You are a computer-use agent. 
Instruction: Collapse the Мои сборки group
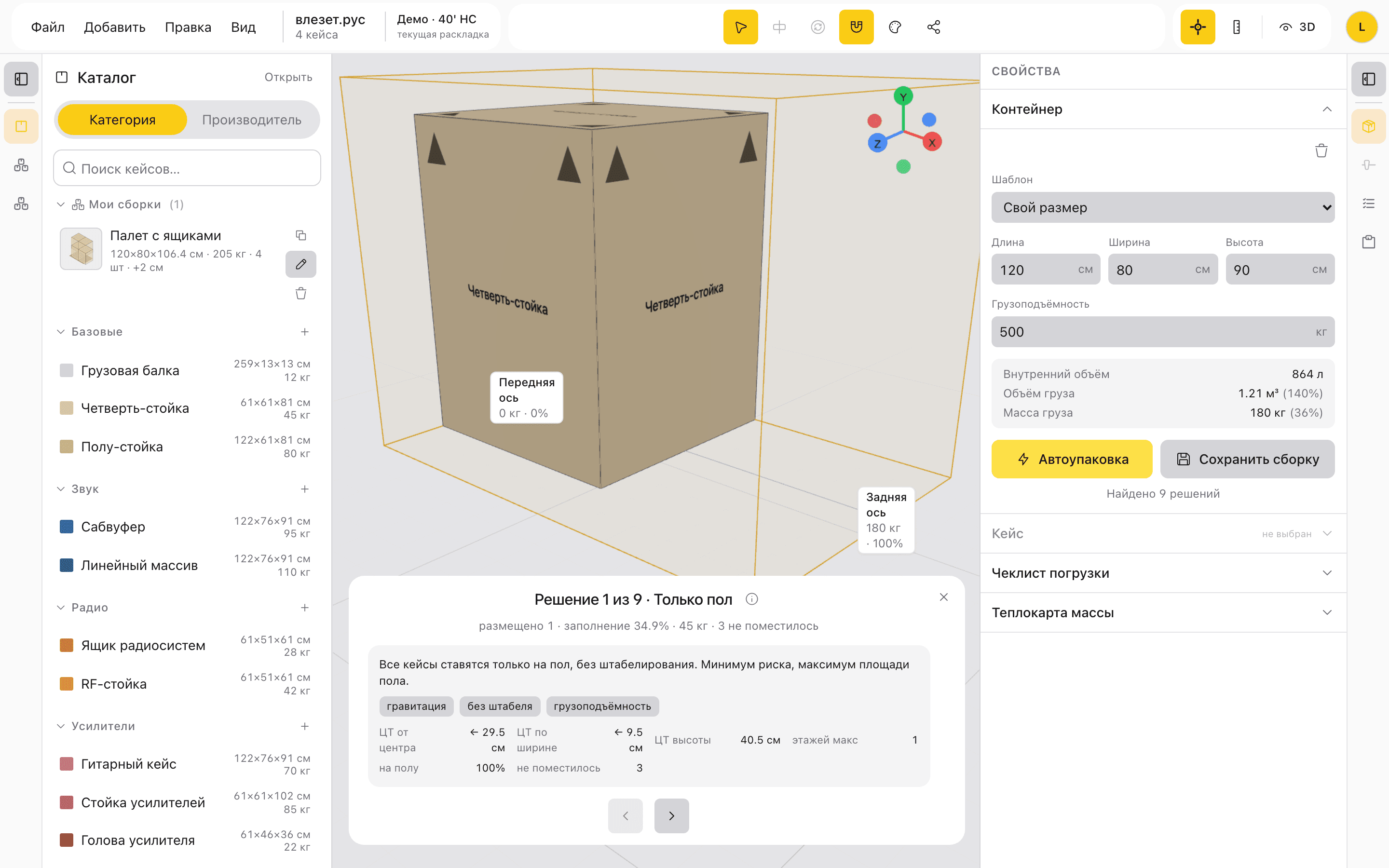click(x=60, y=204)
